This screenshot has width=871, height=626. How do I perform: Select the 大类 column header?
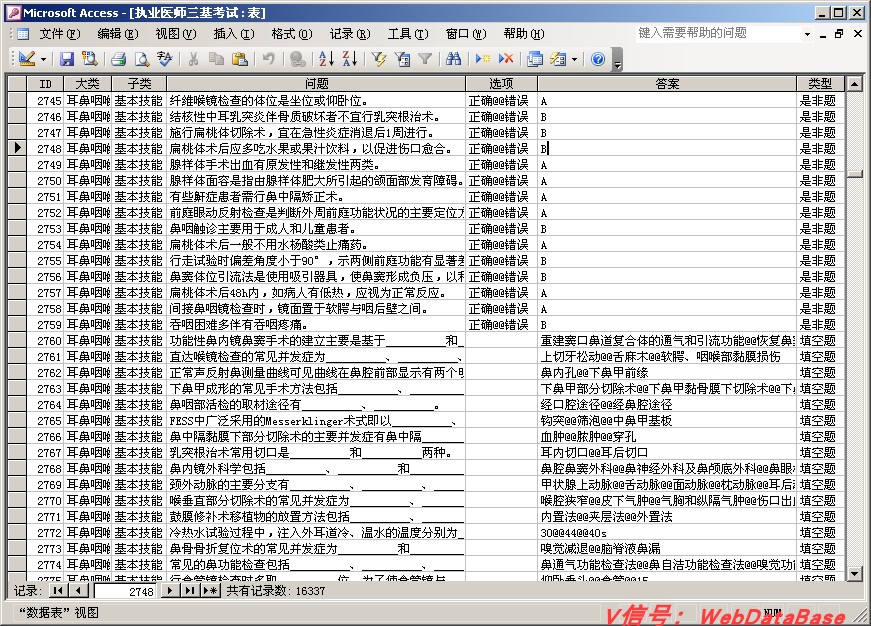coord(87,83)
